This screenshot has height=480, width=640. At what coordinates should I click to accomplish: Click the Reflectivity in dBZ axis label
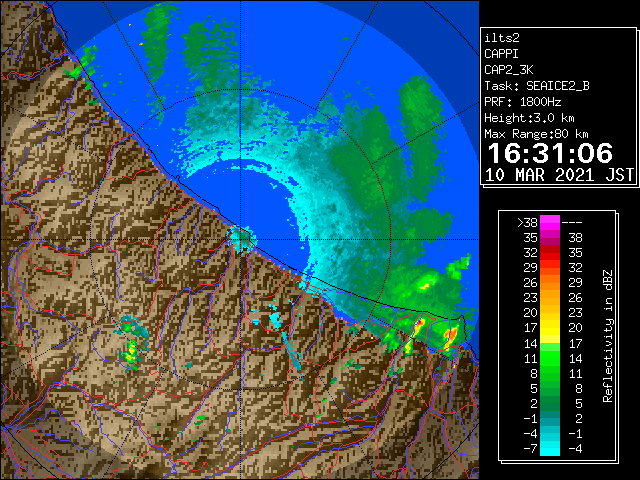coord(608,336)
